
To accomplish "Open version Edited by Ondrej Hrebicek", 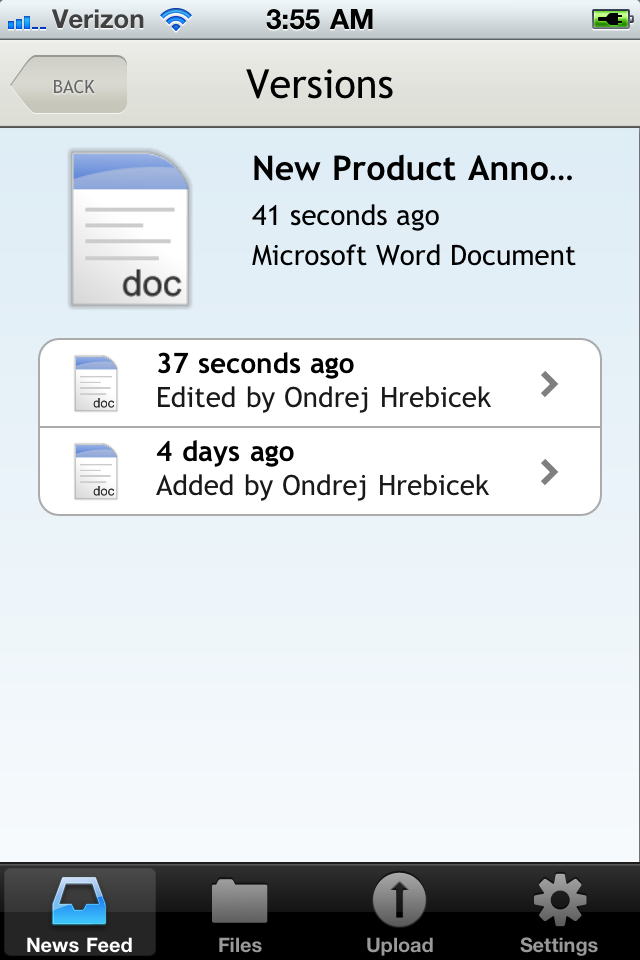I will tap(323, 397).
